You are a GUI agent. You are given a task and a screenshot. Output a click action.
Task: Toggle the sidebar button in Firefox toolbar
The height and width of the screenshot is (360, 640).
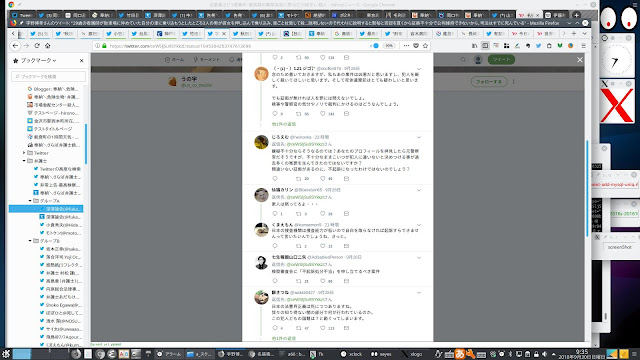(485, 46)
